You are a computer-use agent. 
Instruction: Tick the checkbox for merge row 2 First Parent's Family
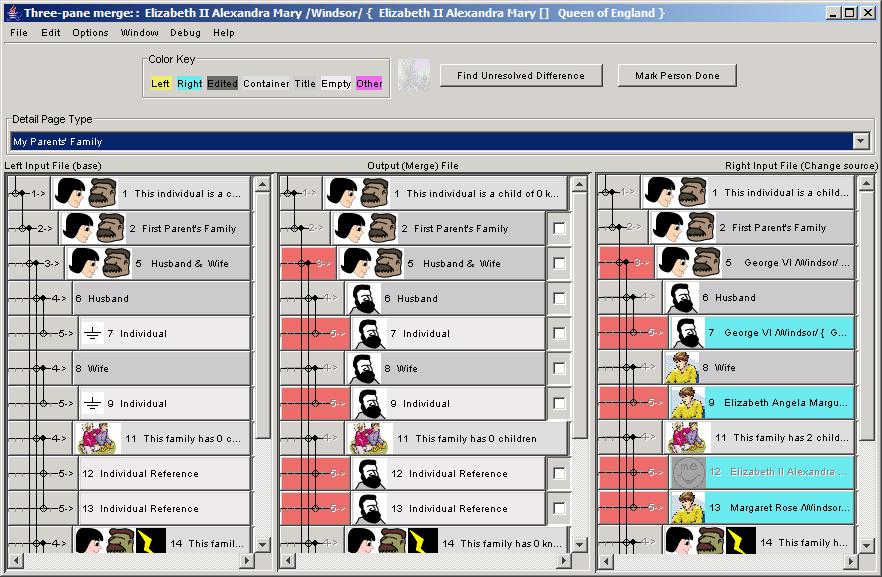pos(559,229)
